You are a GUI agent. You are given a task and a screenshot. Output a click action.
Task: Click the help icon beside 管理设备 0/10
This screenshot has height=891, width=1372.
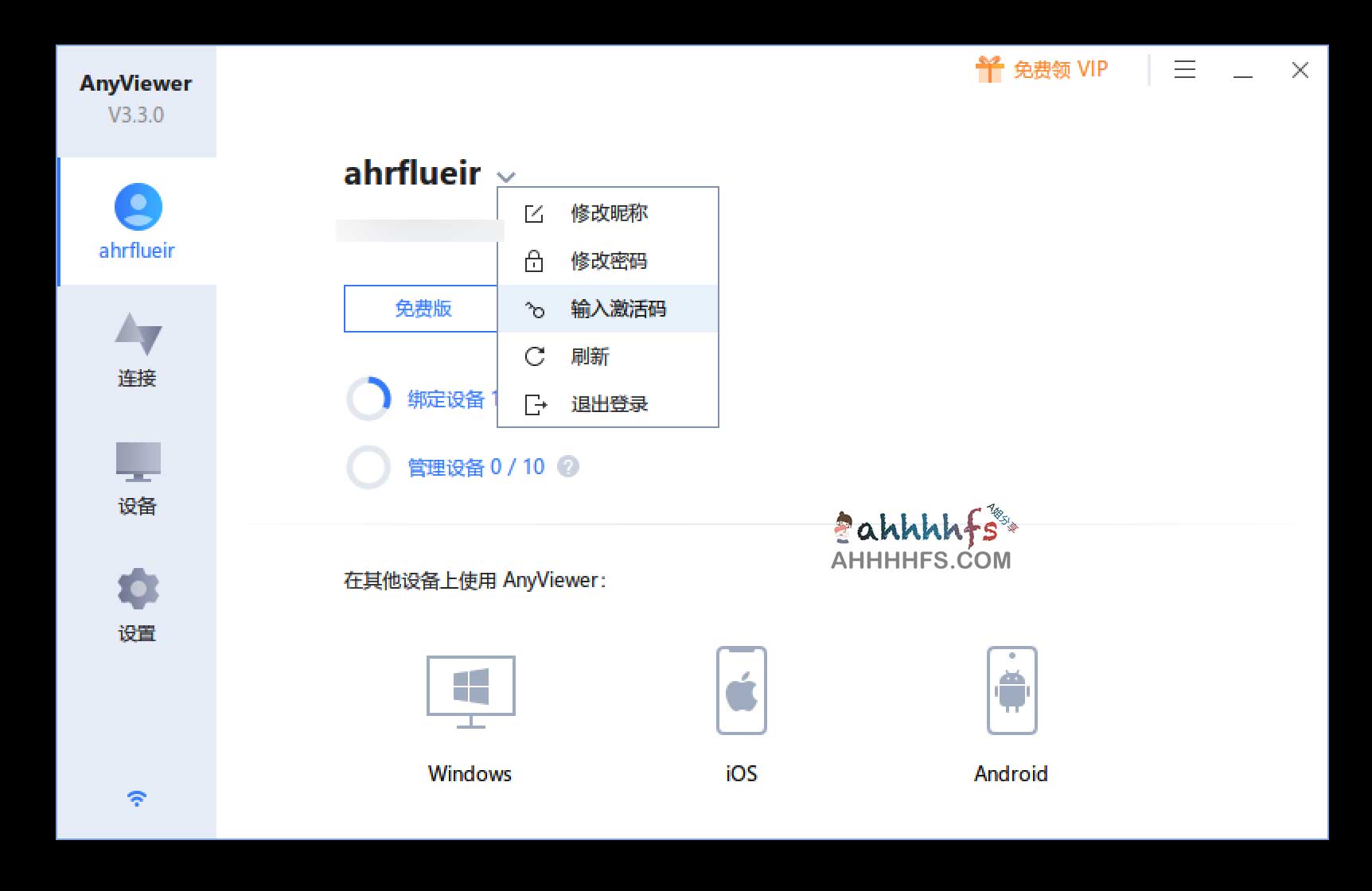[568, 467]
